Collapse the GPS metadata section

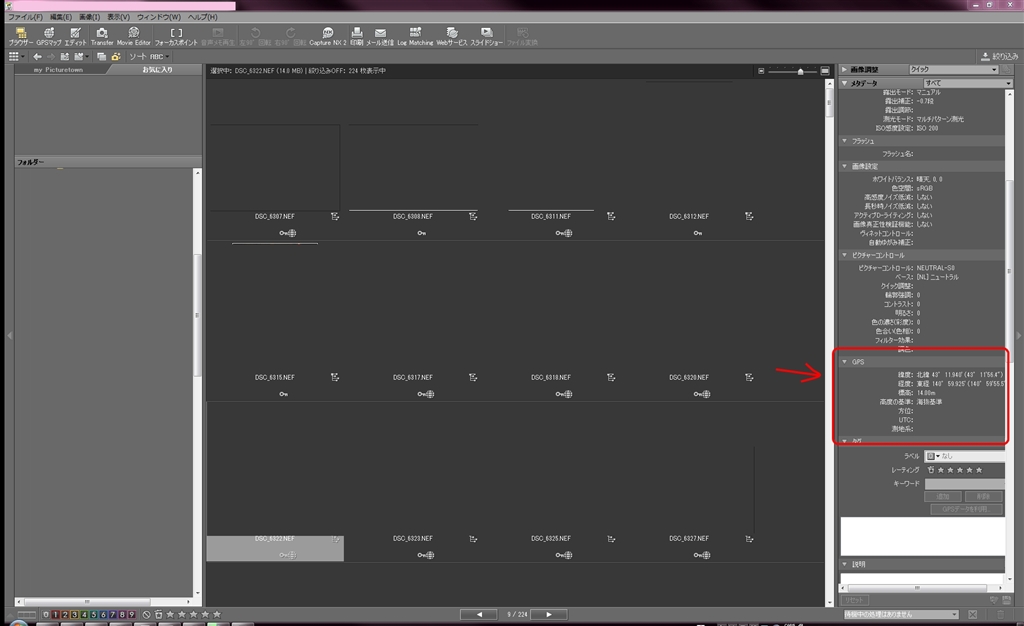coord(844,362)
